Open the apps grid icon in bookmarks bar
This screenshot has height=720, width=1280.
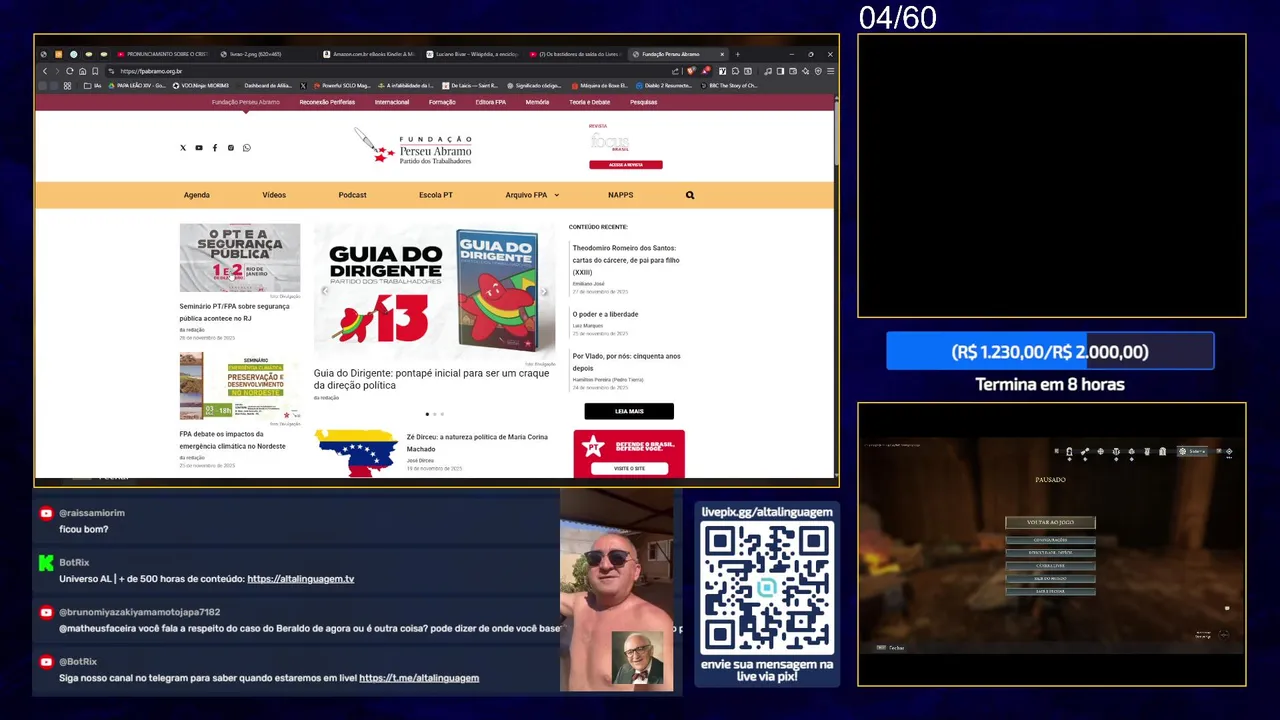68,86
